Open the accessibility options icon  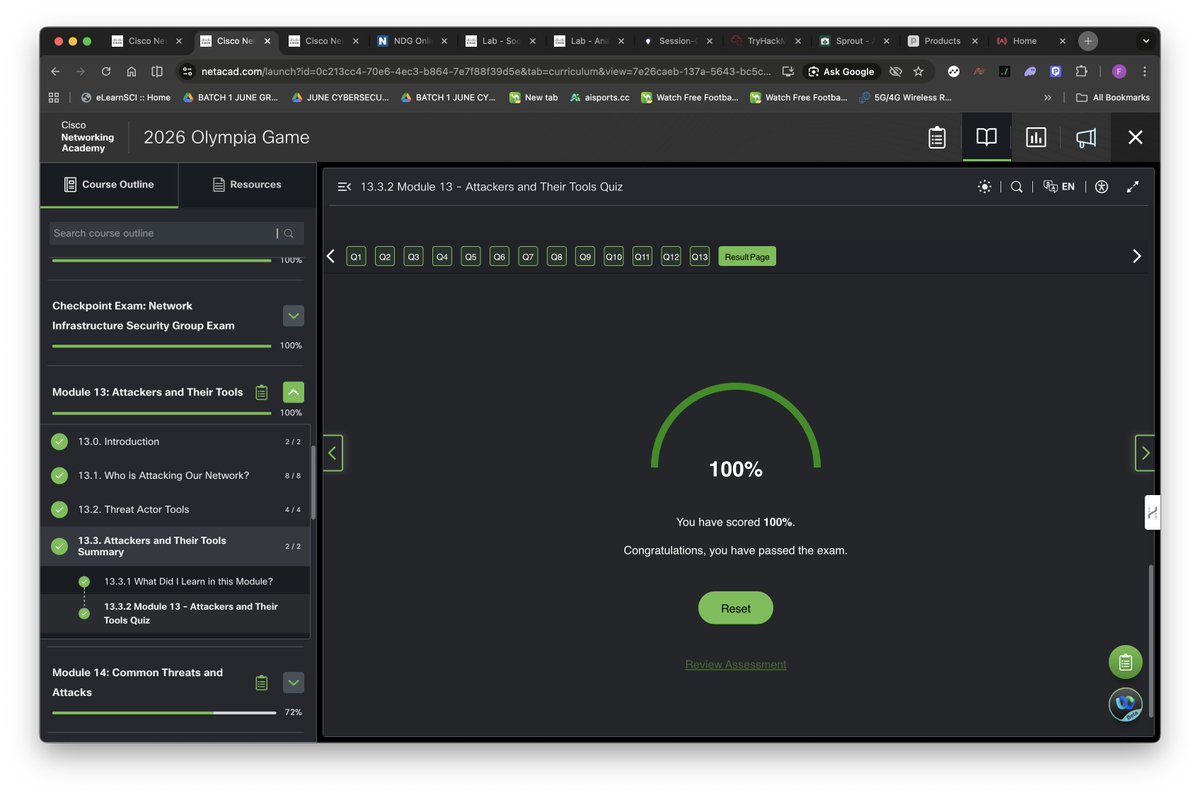1102,187
